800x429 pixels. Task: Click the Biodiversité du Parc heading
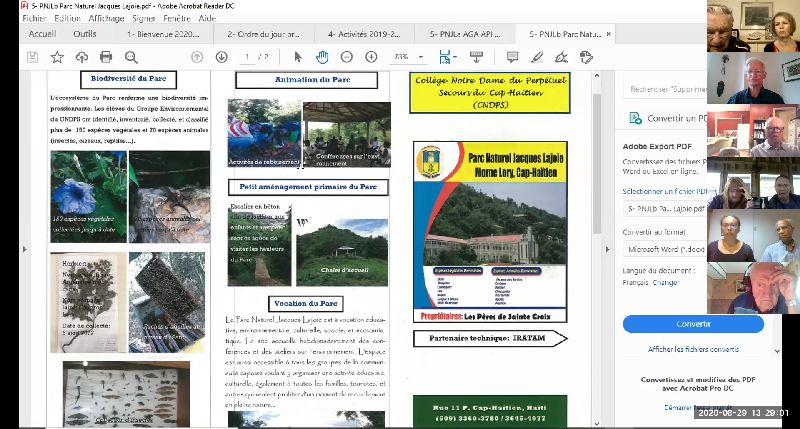pos(129,79)
